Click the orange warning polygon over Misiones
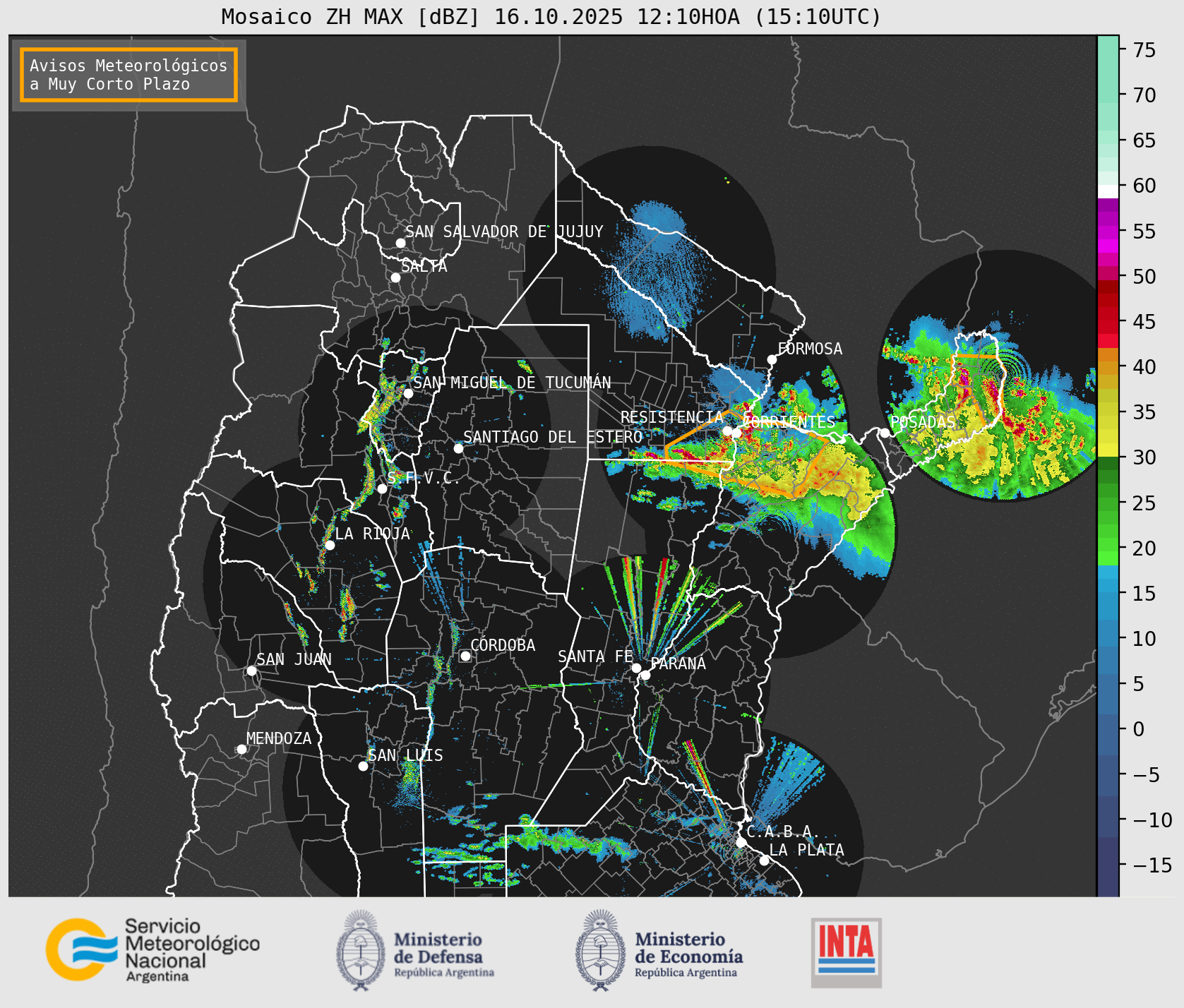Screen dimensions: 1184x1008 click(979, 390)
